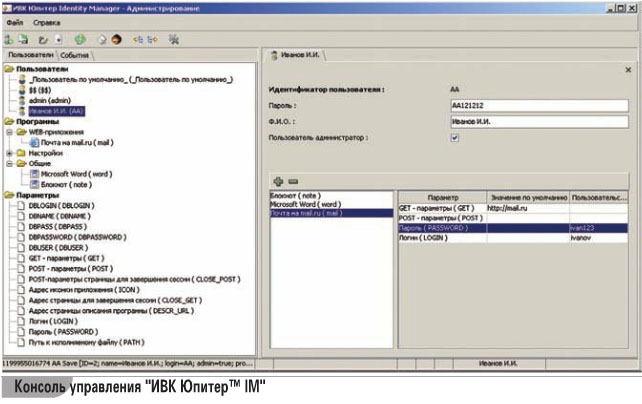Image resolution: width=642 pixels, height=404 pixels.
Task: Expand the Настройки tree node
Action: click(x=9, y=153)
